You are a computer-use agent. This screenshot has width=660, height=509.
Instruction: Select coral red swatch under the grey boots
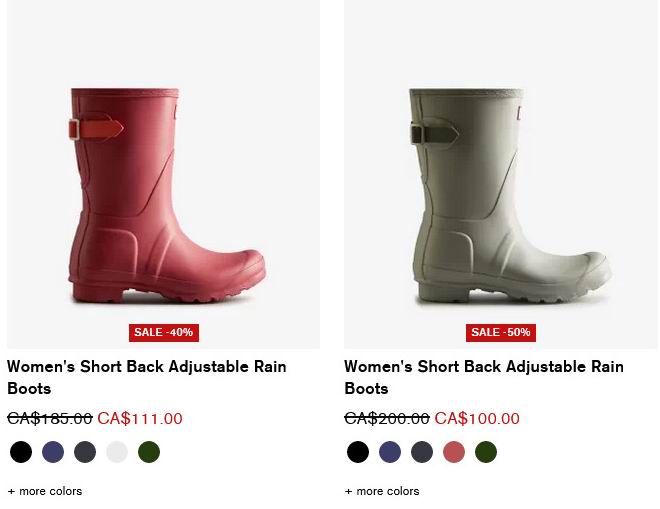click(454, 452)
